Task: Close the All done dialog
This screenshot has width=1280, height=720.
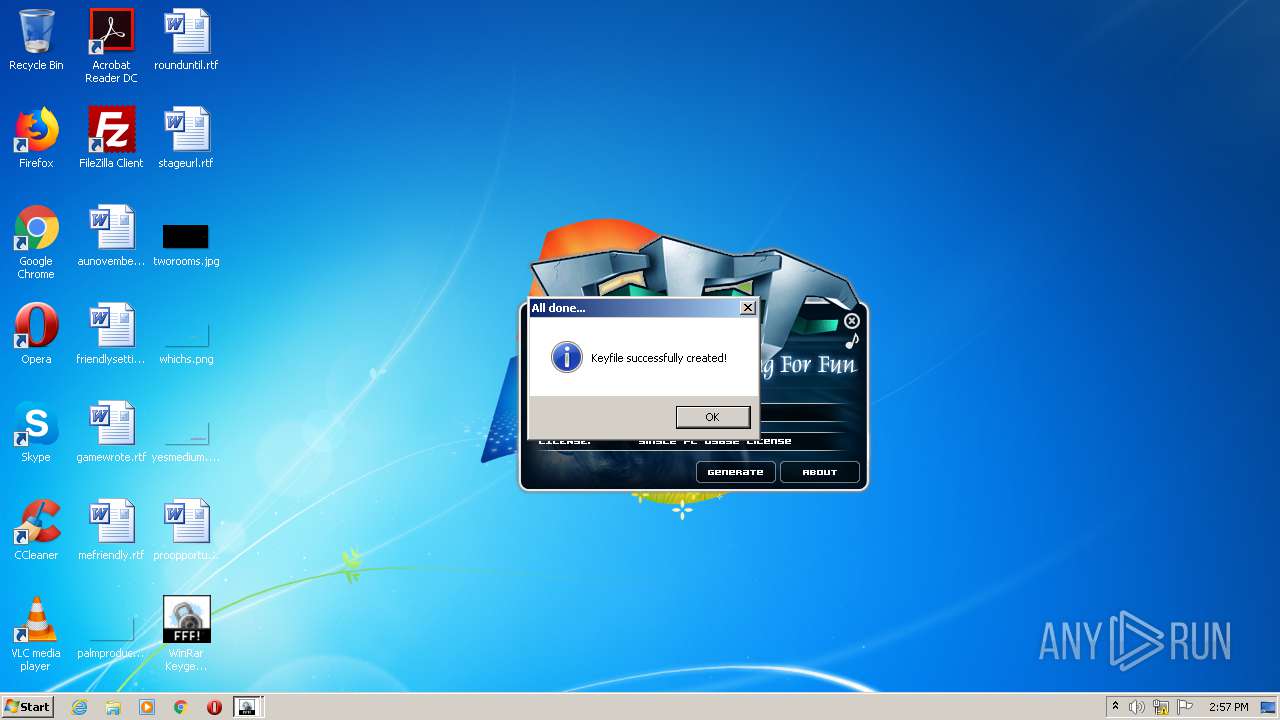Action: pyautogui.click(x=747, y=308)
